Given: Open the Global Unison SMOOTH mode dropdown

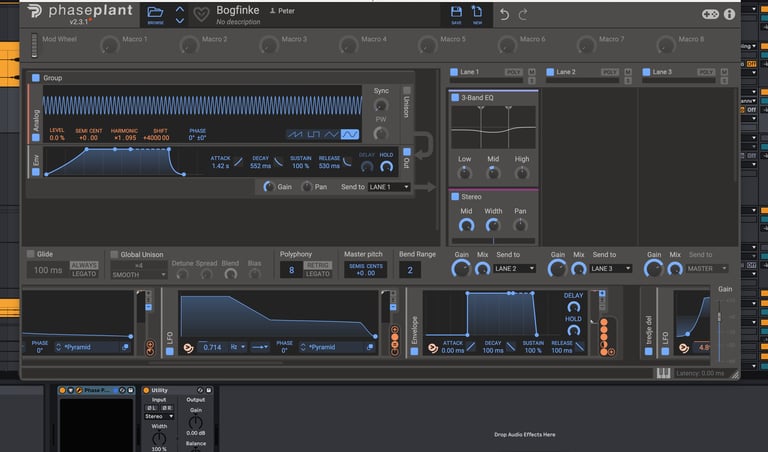Looking at the screenshot, I should coord(137,274).
